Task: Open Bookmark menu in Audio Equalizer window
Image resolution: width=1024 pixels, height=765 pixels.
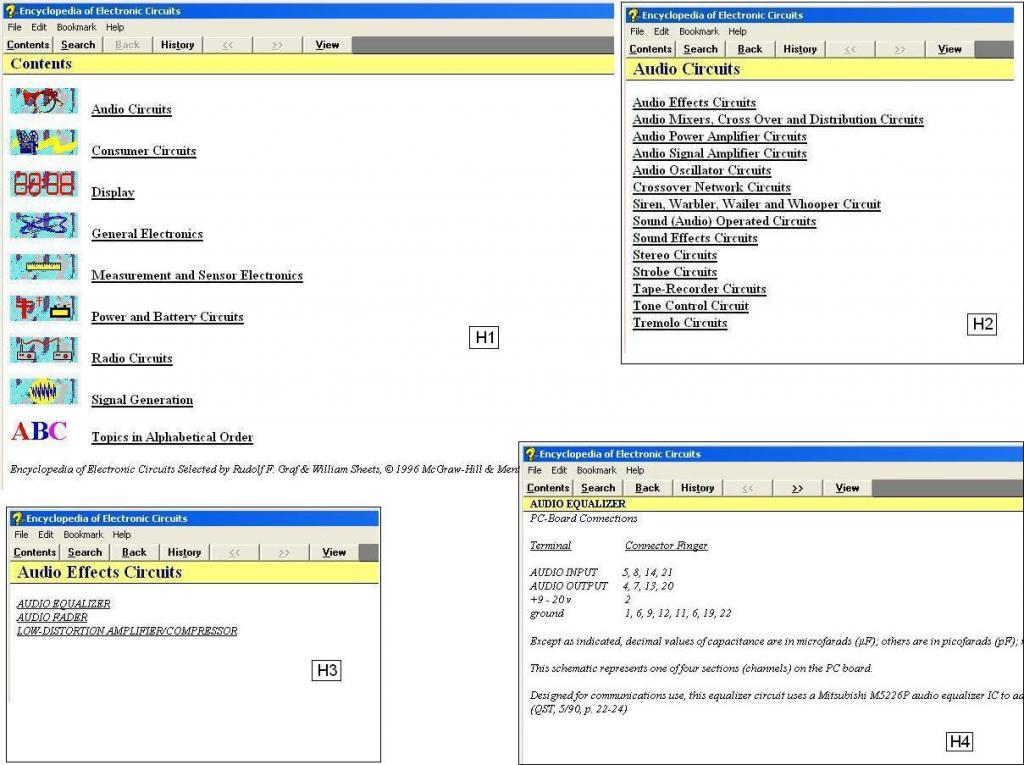Action: pos(596,470)
